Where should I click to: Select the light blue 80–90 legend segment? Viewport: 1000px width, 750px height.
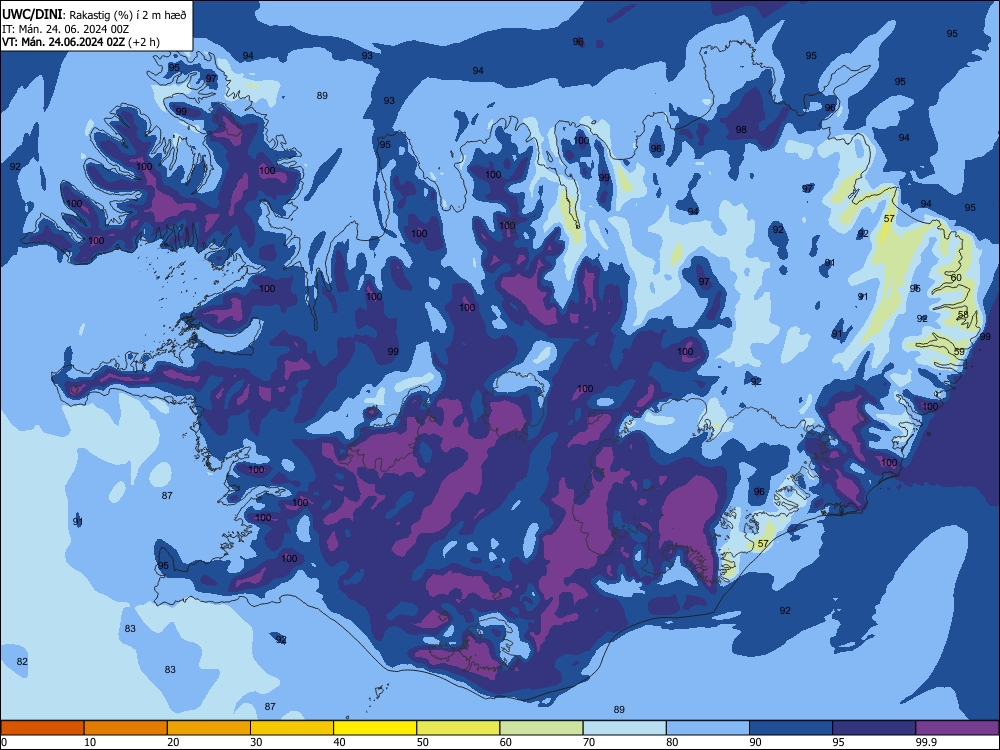pos(708,728)
